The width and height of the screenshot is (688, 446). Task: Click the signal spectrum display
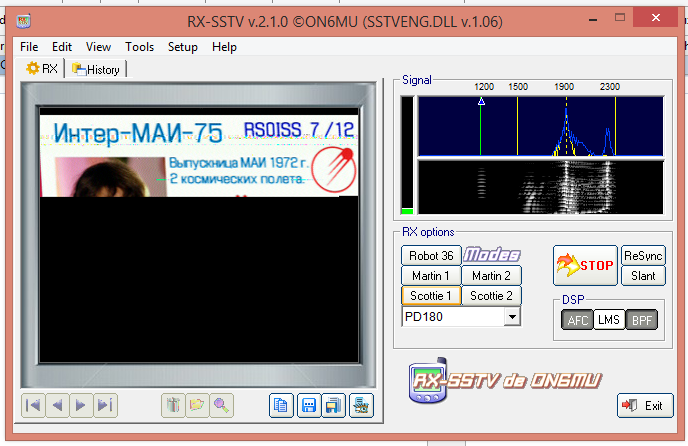coord(541,126)
